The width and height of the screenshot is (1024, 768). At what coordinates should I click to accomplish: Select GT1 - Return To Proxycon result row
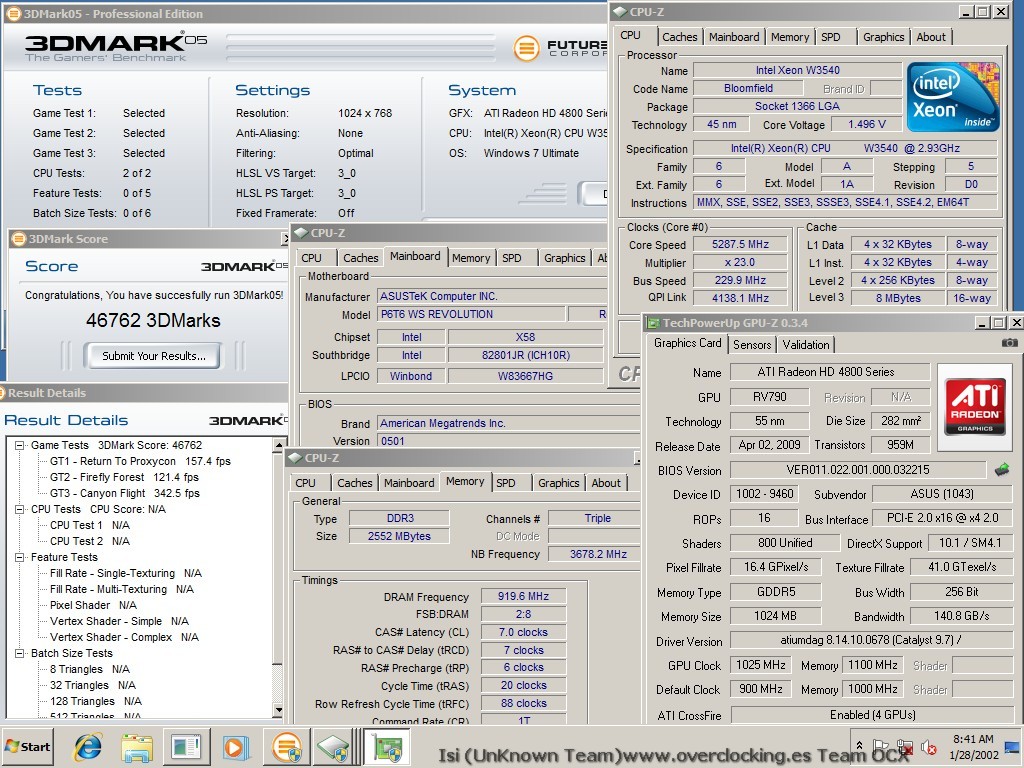pyautogui.click(x=140, y=461)
